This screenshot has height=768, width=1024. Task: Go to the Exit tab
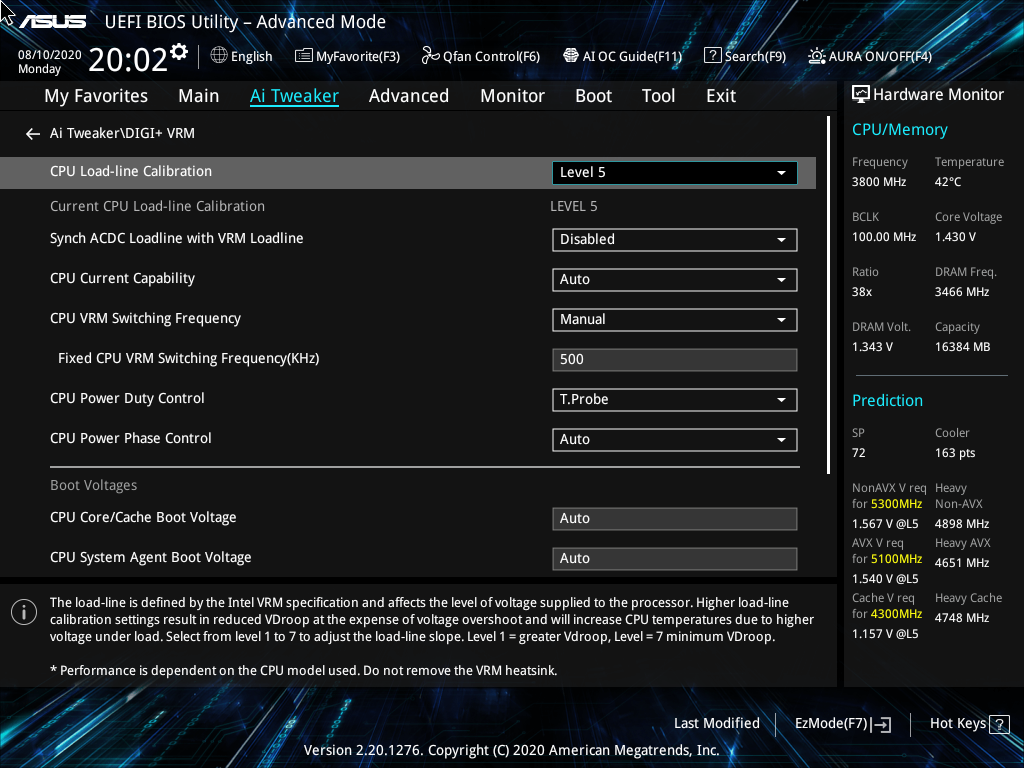coord(721,96)
